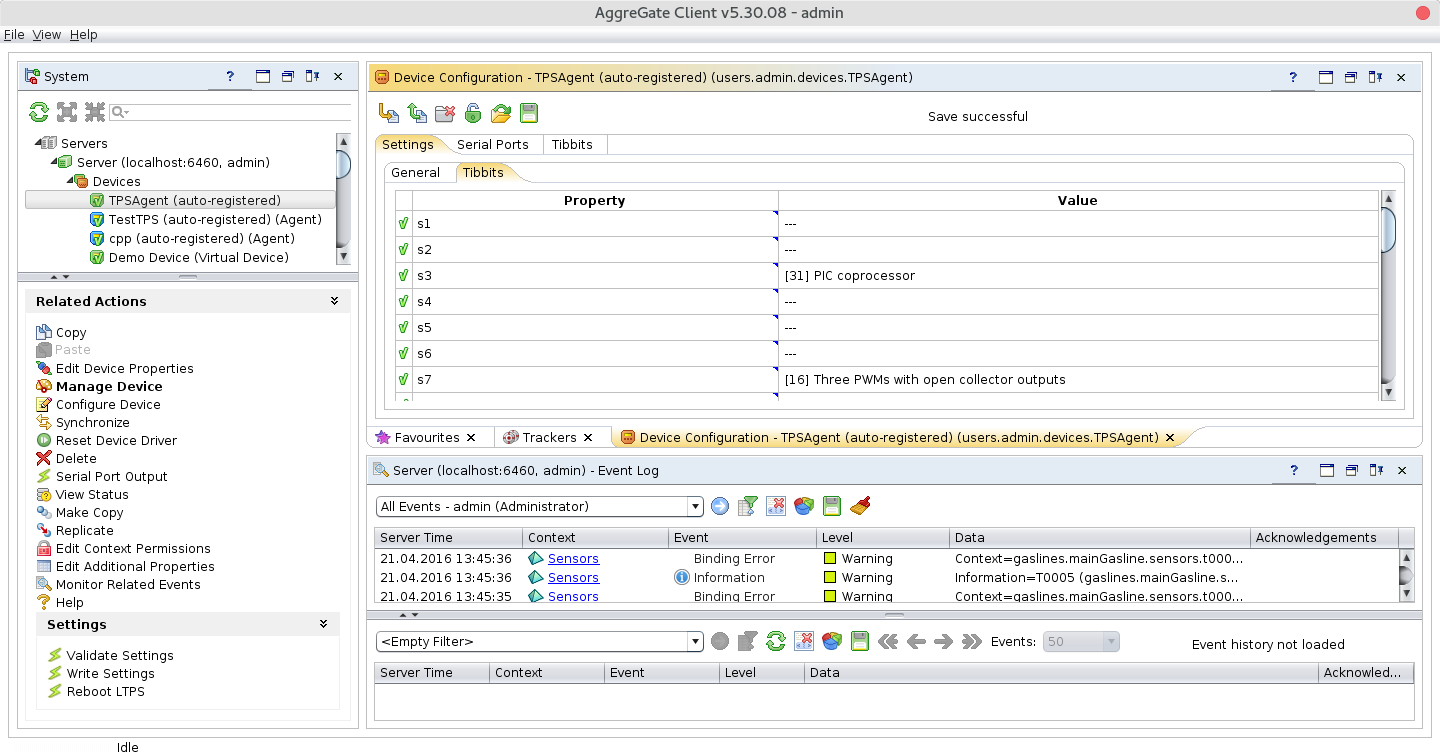
Task: Switch to the General sub-tab
Action: click(415, 172)
